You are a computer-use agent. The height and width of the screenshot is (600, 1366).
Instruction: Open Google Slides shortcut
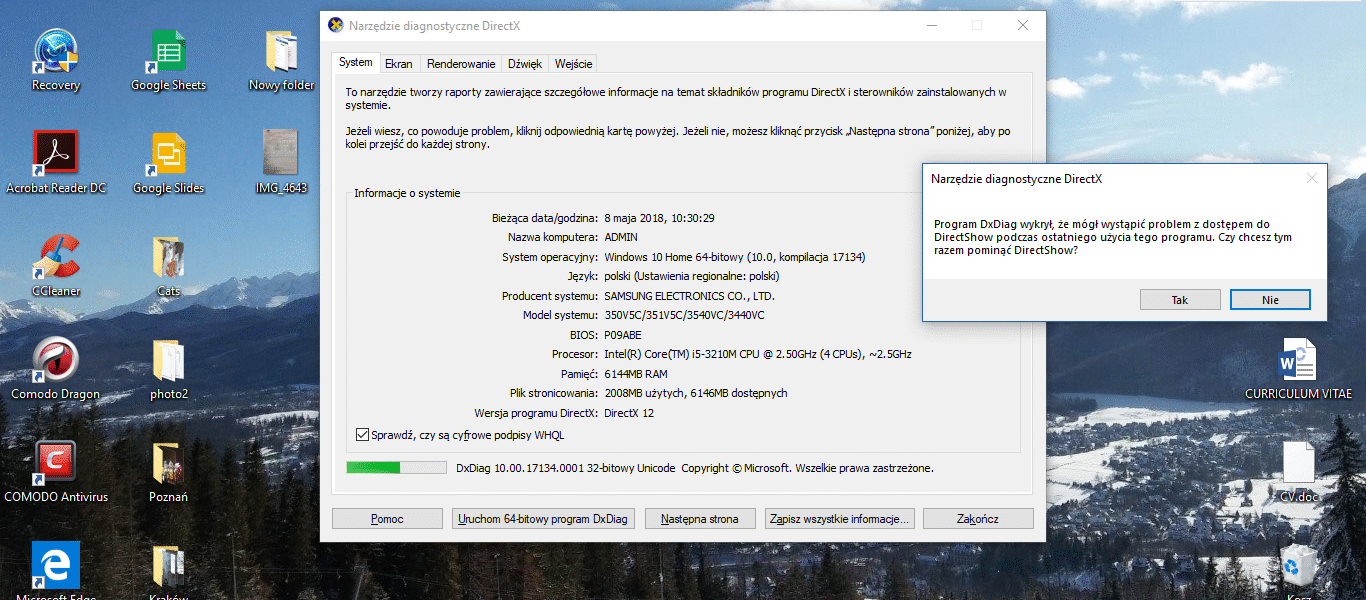[x=167, y=152]
